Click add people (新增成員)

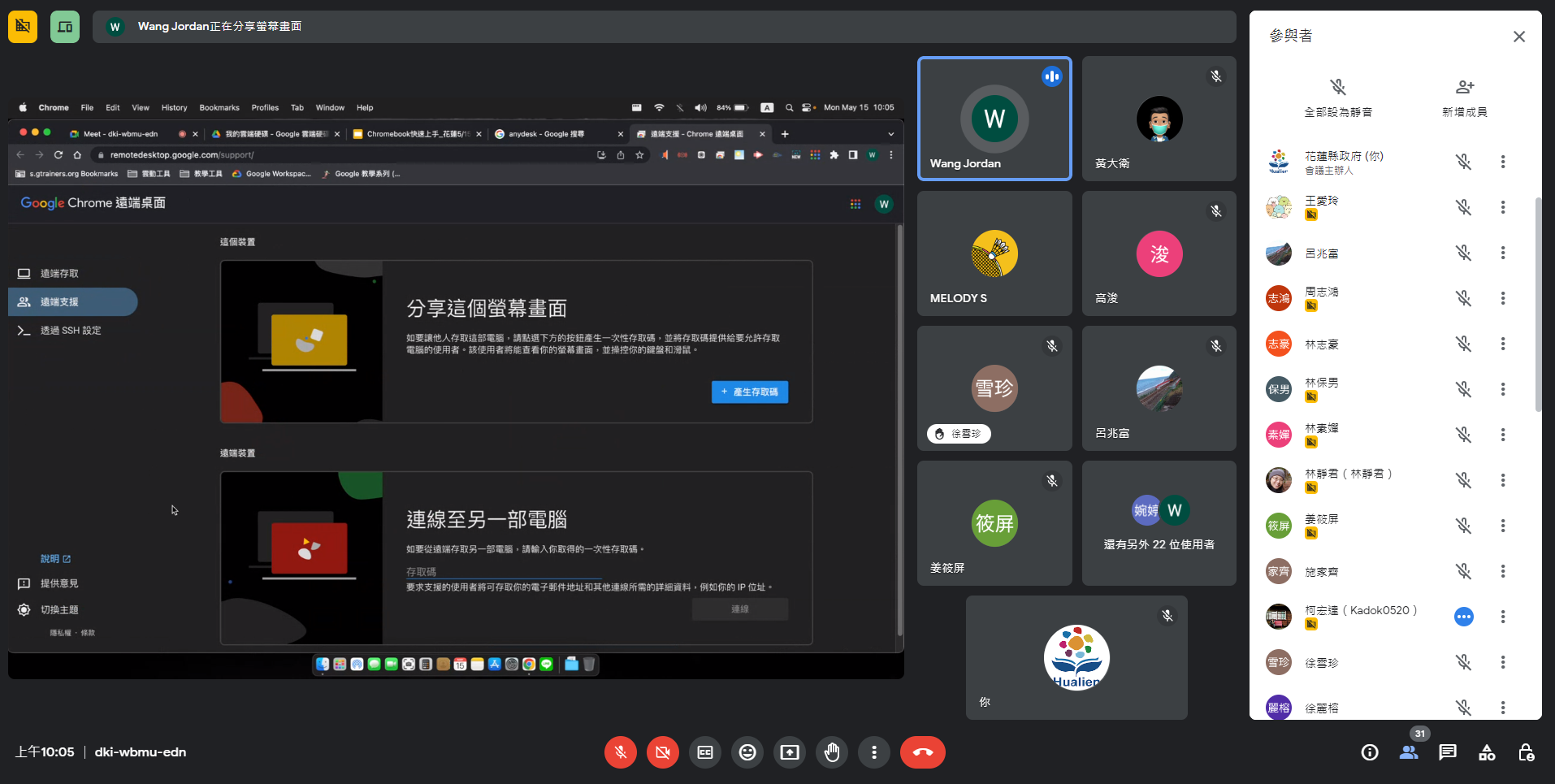coord(1464,97)
